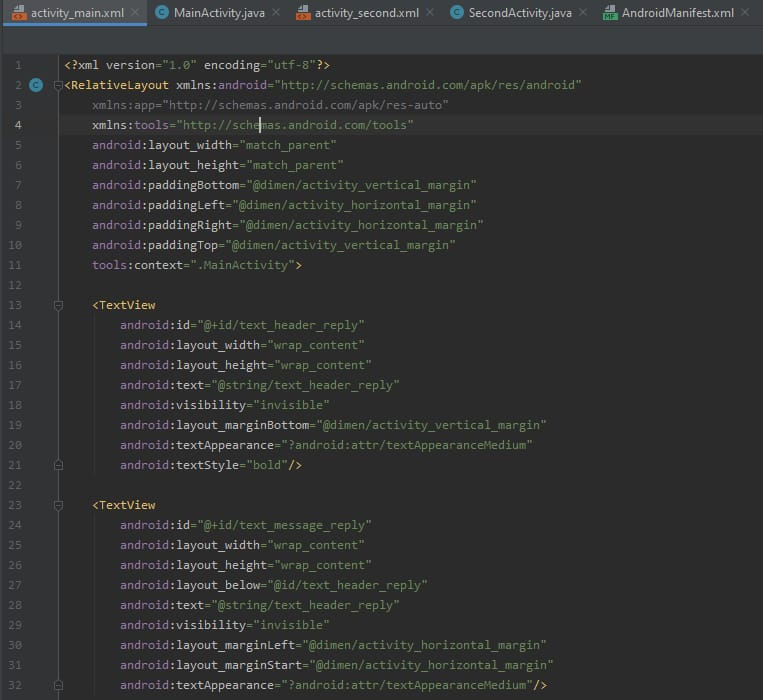Image resolution: width=763 pixels, height=700 pixels.
Task: Close the activity_main.xml tab
Action: point(135,12)
